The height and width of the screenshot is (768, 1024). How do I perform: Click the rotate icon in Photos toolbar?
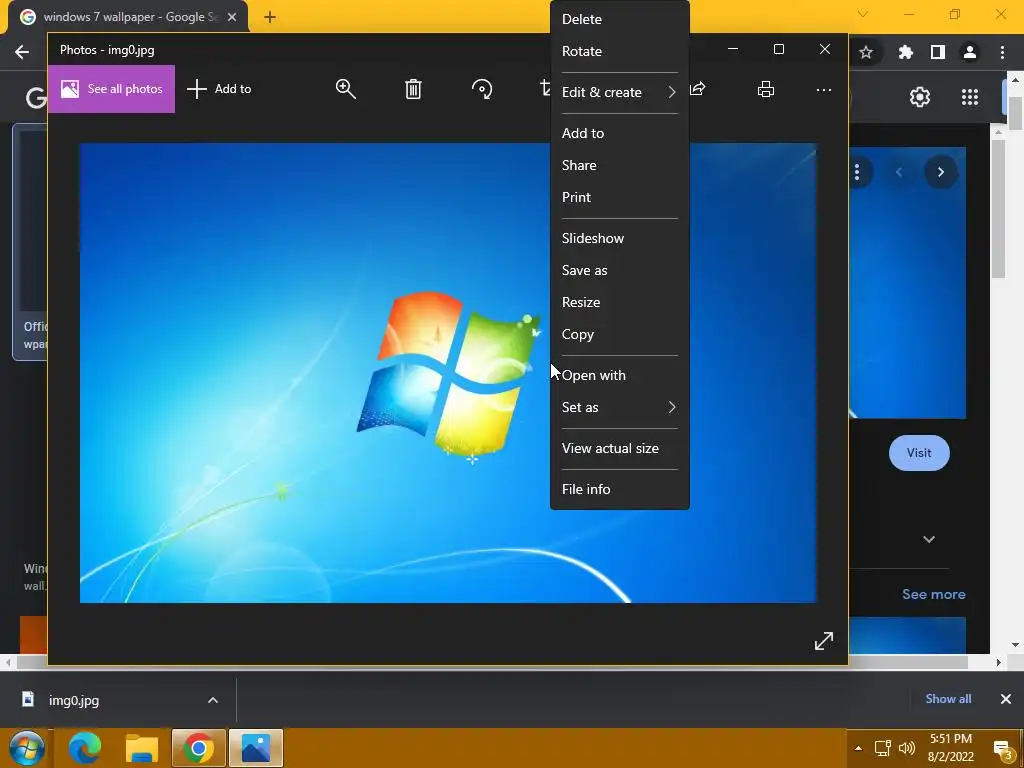coord(482,89)
